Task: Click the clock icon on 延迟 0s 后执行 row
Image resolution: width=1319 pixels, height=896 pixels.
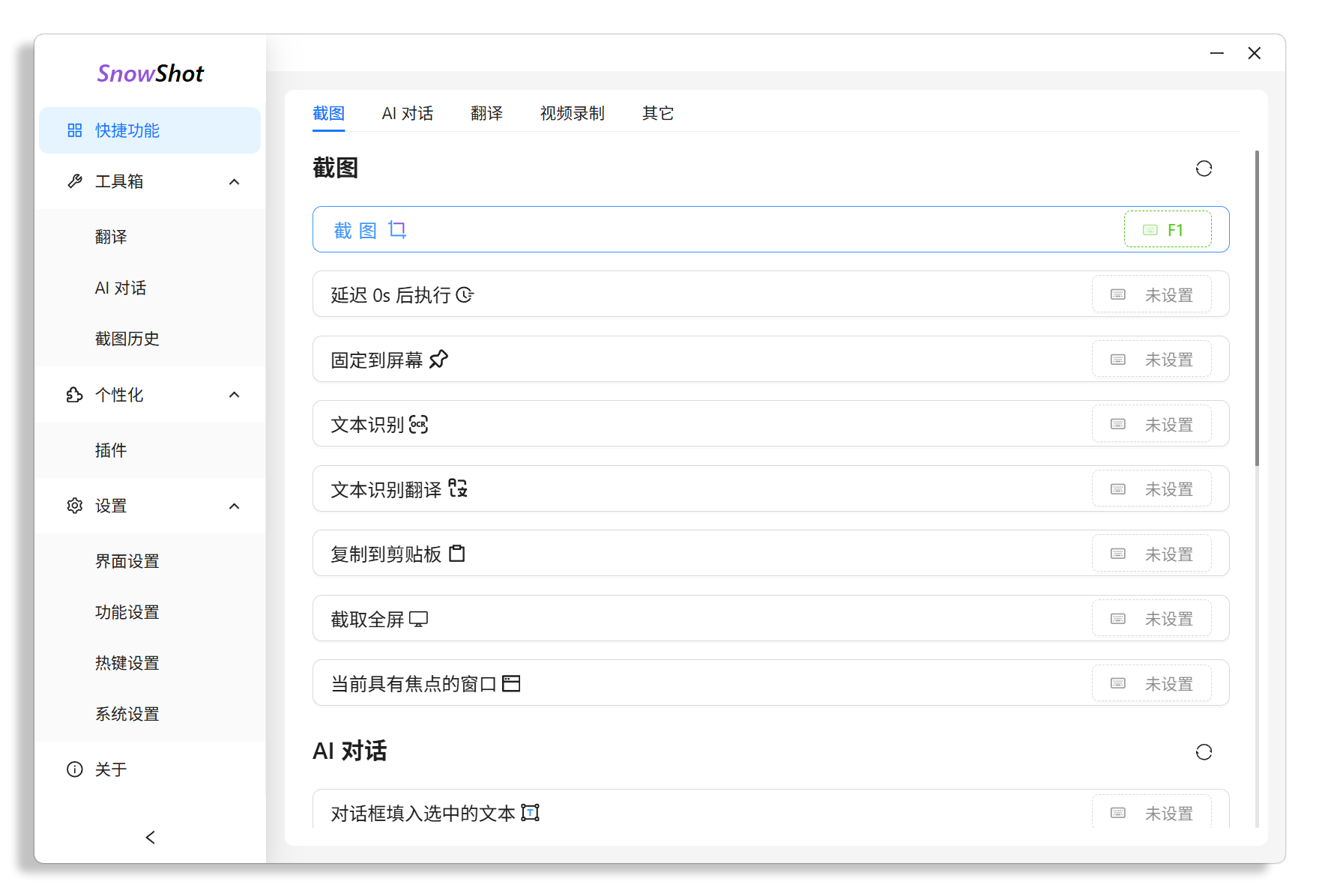Action: tap(466, 294)
